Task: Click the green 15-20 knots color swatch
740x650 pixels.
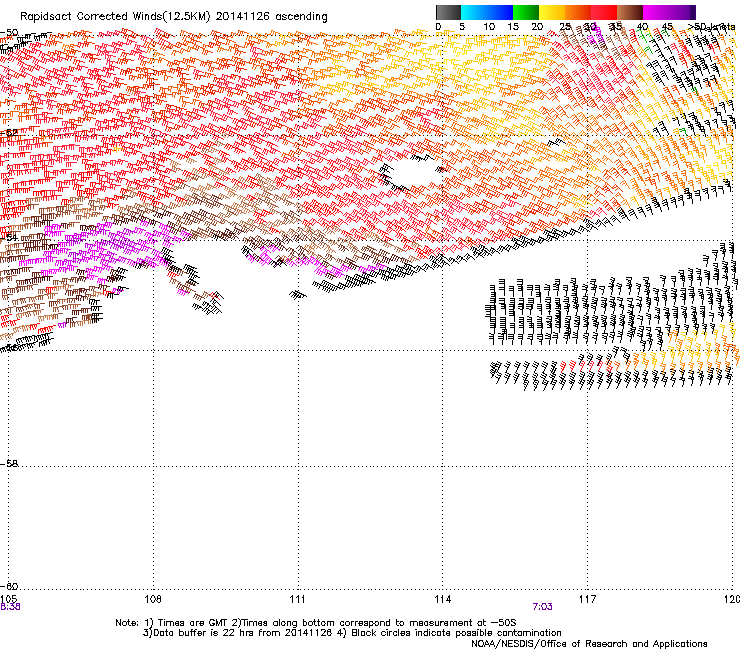Action: pyautogui.click(x=526, y=12)
